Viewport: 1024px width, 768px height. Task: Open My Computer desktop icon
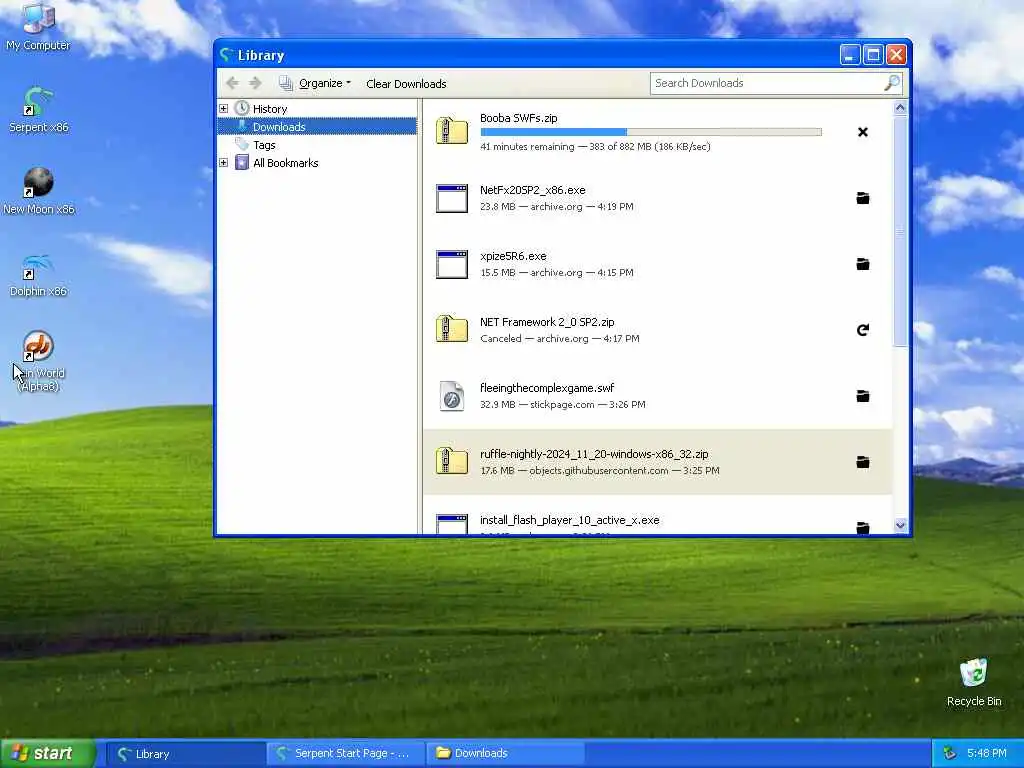38,26
